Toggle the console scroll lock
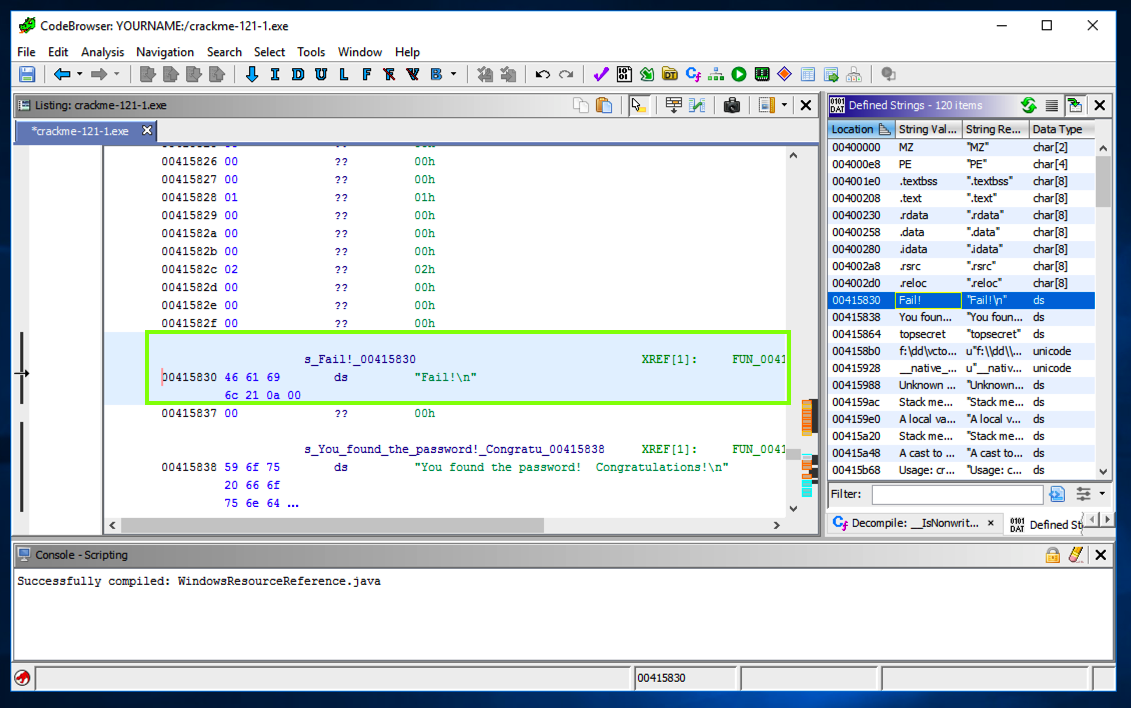The image size is (1131, 708). [x=1052, y=555]
